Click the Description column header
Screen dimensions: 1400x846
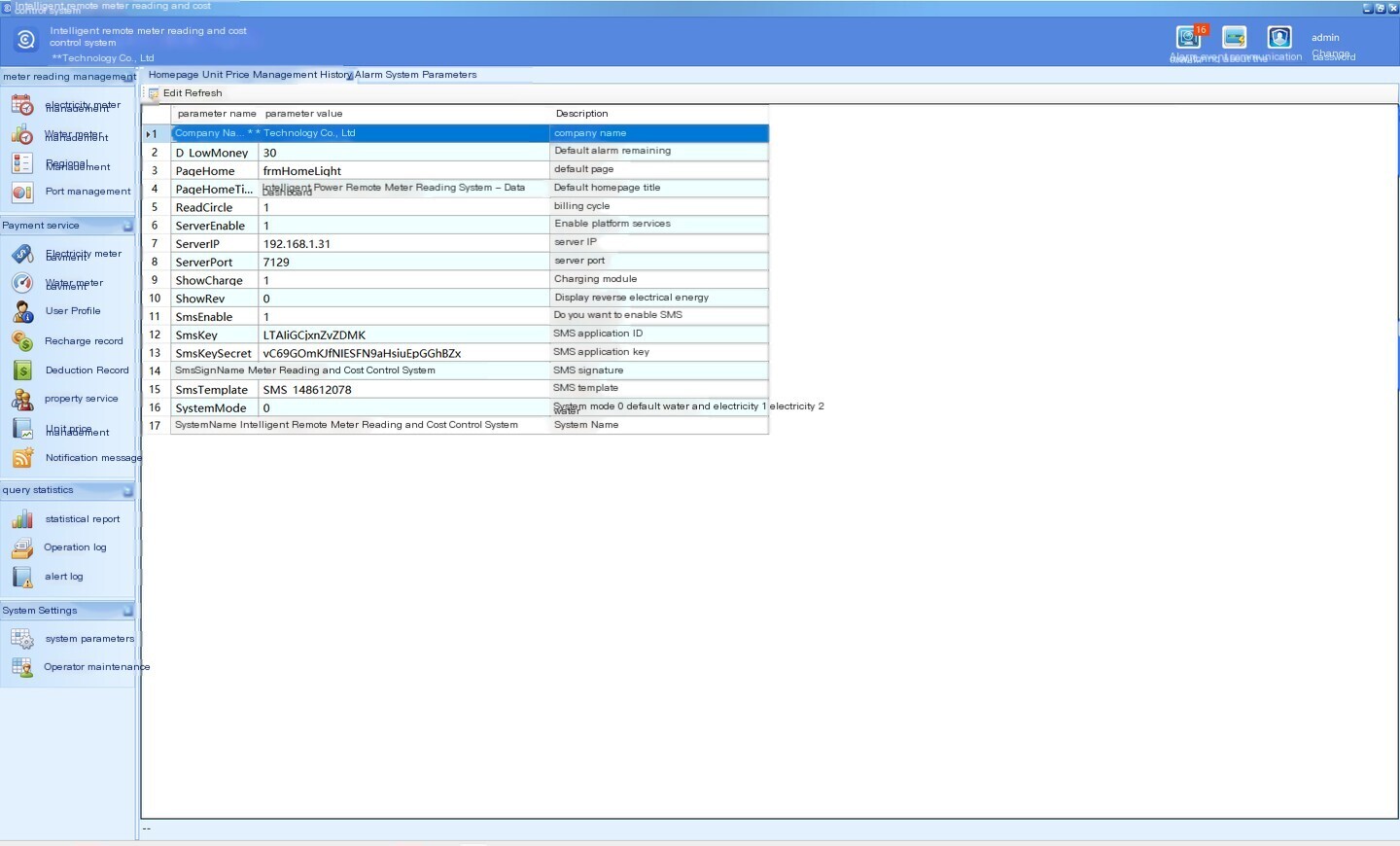coord(659,114)
